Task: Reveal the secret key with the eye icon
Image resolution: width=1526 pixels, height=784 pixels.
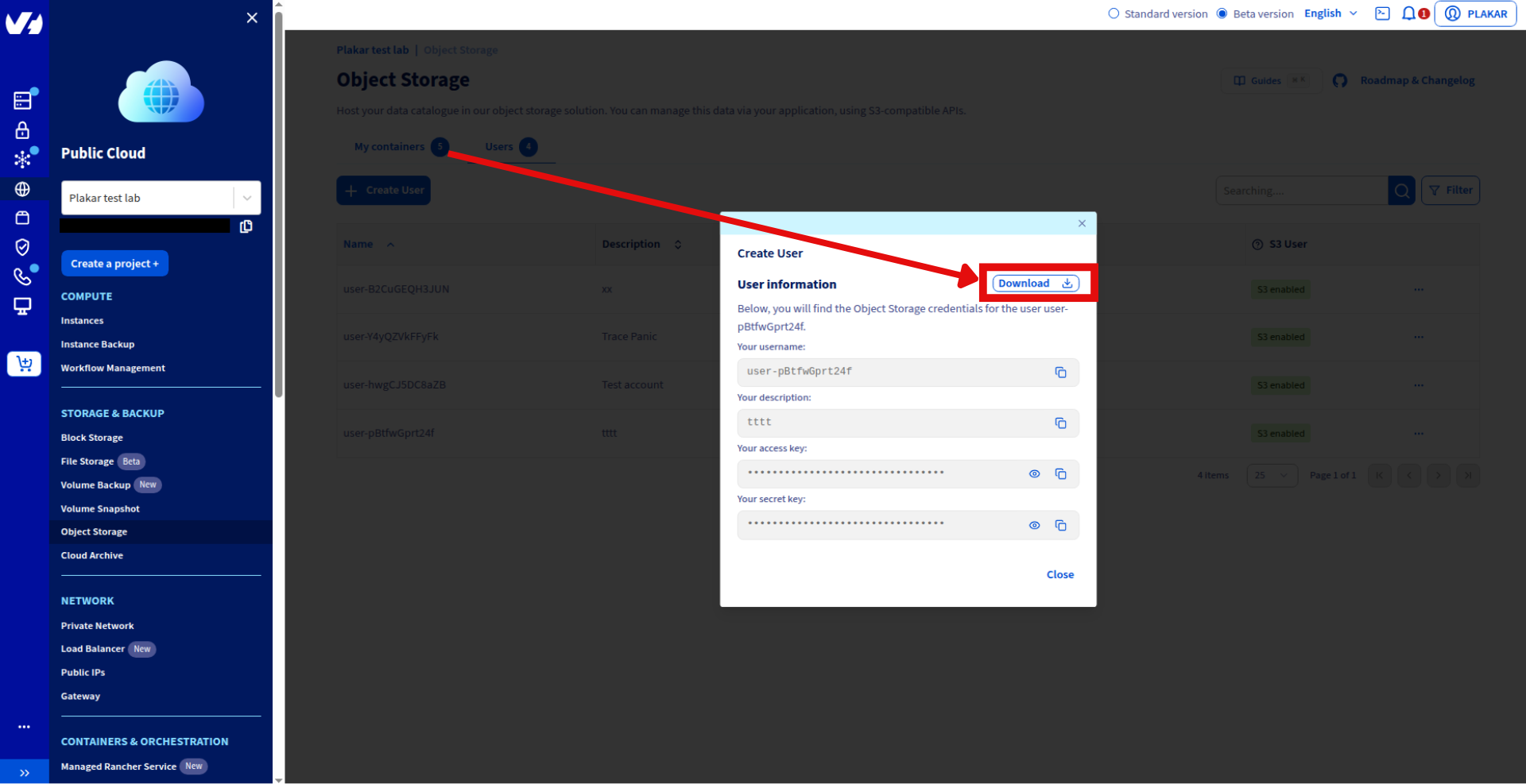Action: coord(1034,525)
